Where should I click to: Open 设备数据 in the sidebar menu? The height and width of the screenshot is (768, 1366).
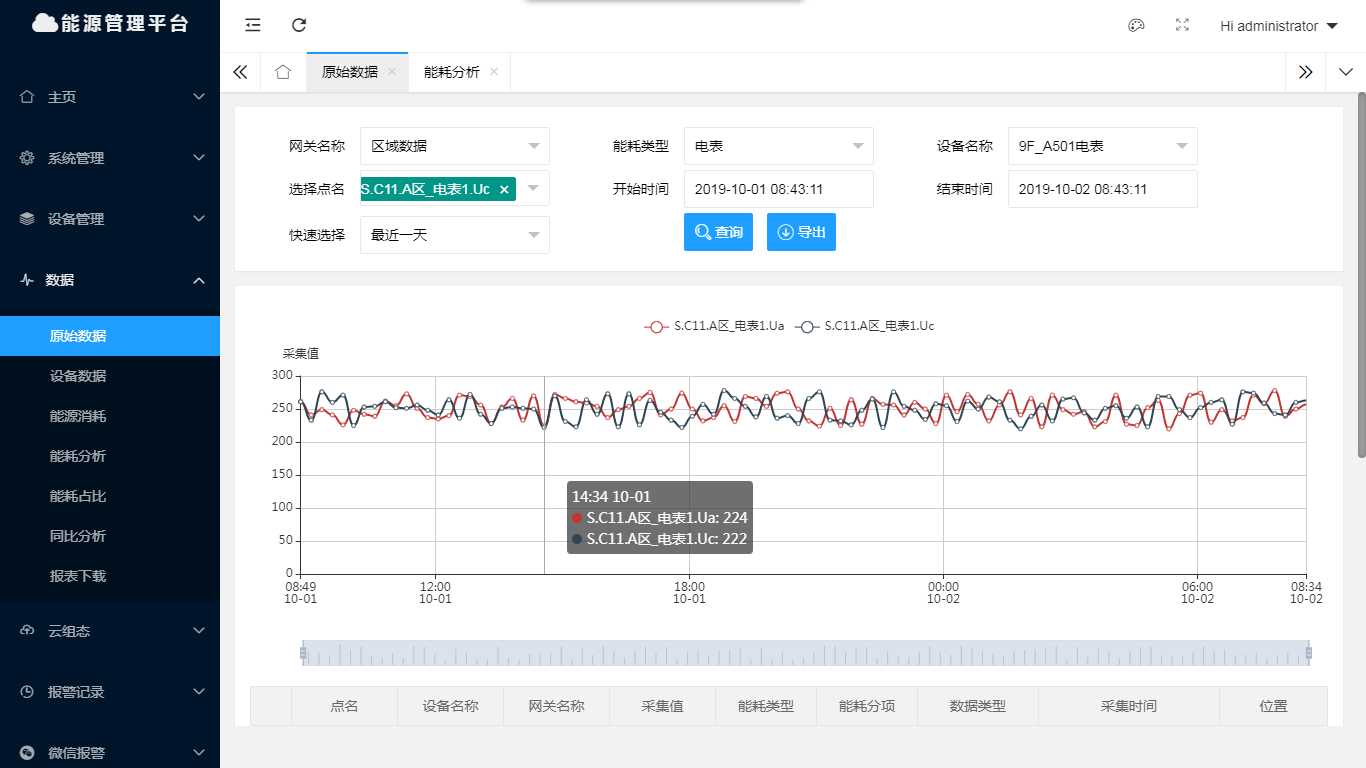(78, 376)
